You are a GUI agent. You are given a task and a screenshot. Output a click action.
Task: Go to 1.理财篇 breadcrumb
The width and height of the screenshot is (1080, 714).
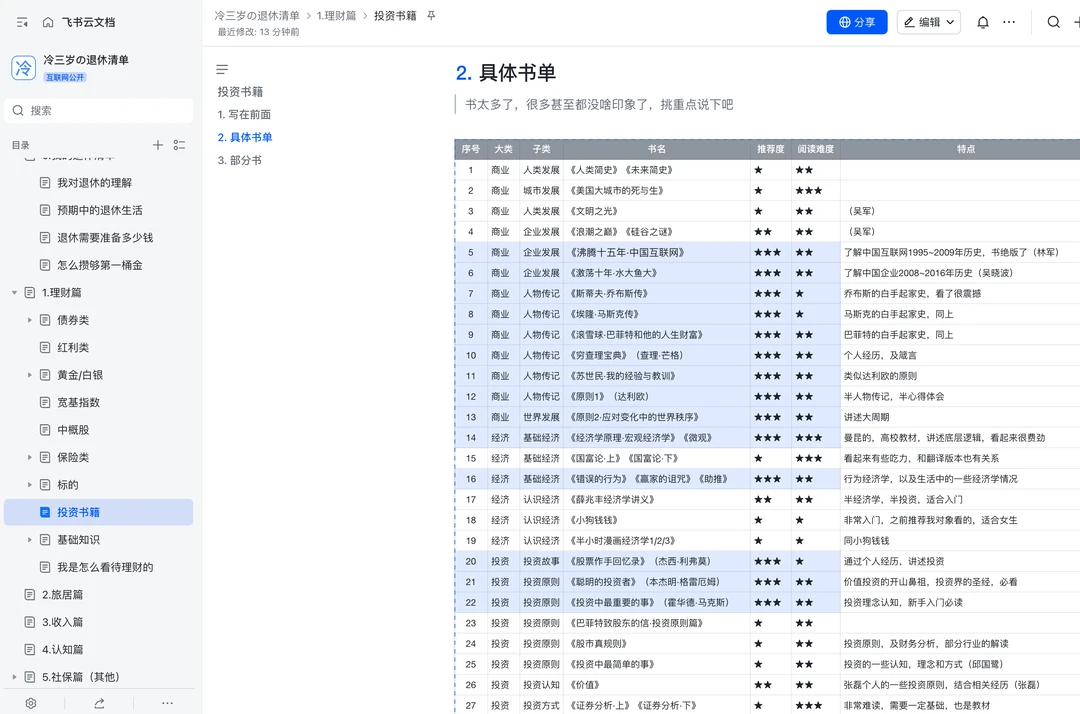pos(336,15)
